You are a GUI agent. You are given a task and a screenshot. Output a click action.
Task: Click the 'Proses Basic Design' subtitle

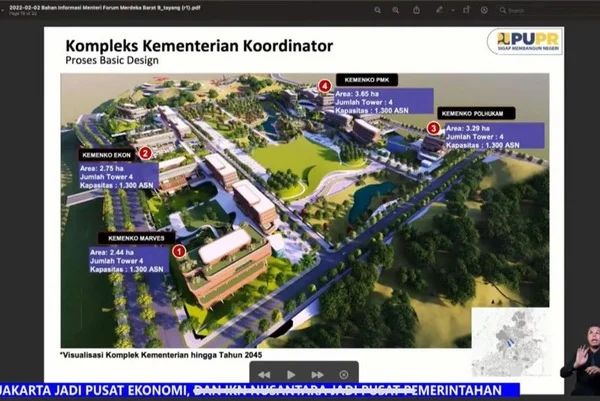pyautogui.click(x=112, y=60)
